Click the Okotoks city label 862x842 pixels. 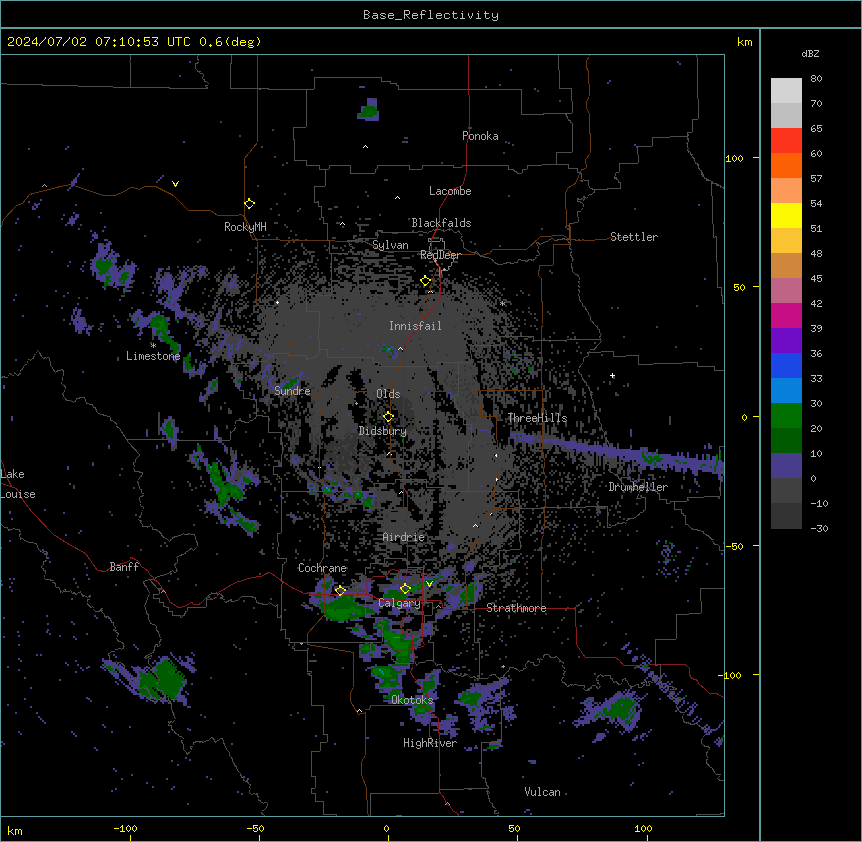412,700
